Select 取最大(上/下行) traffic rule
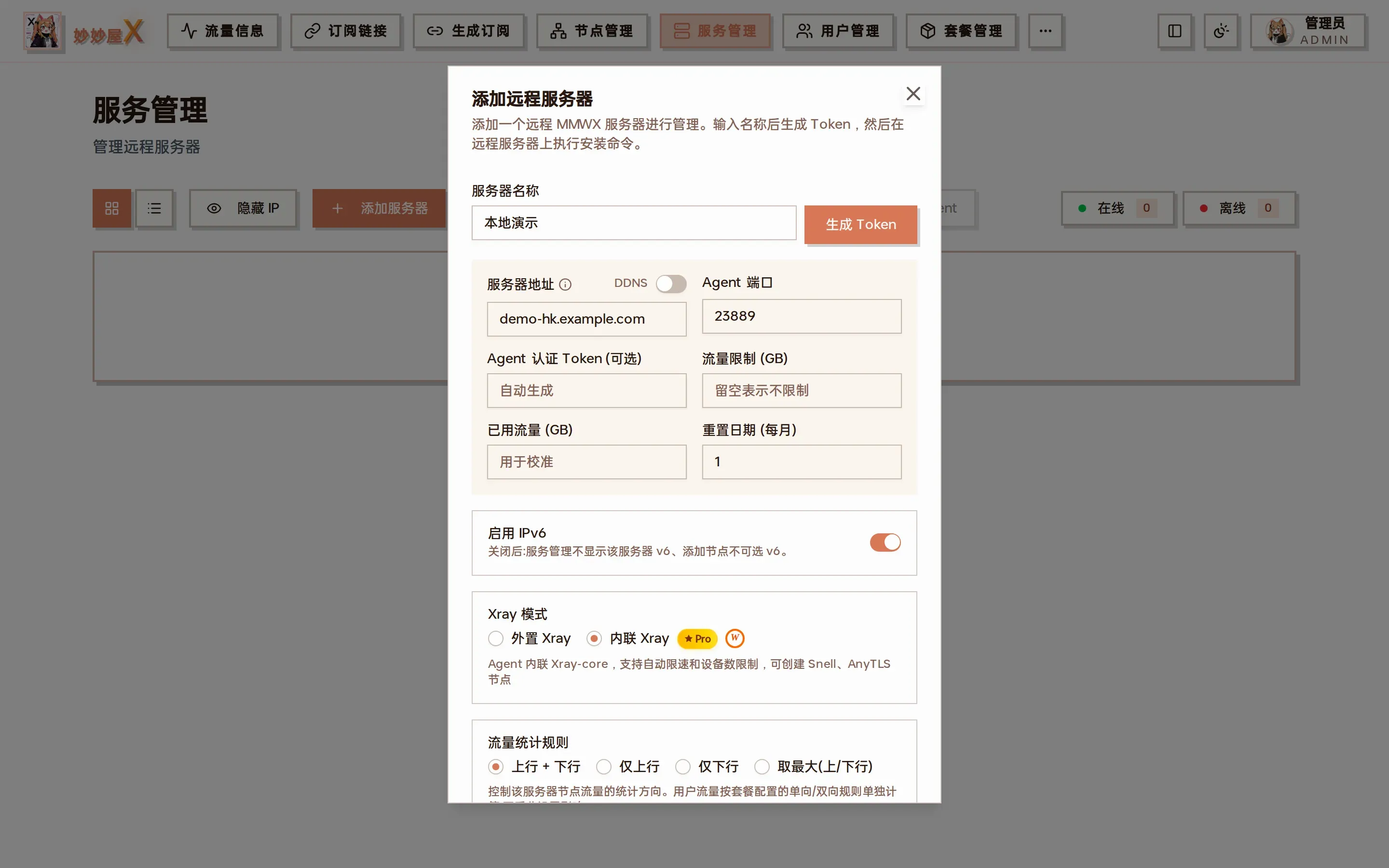 (762, 767)
